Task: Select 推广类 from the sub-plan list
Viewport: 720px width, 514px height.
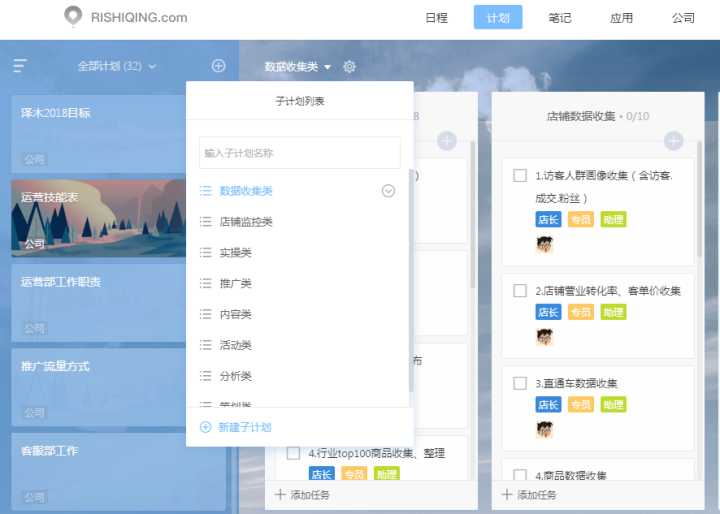Action: [x=236, y=284]
